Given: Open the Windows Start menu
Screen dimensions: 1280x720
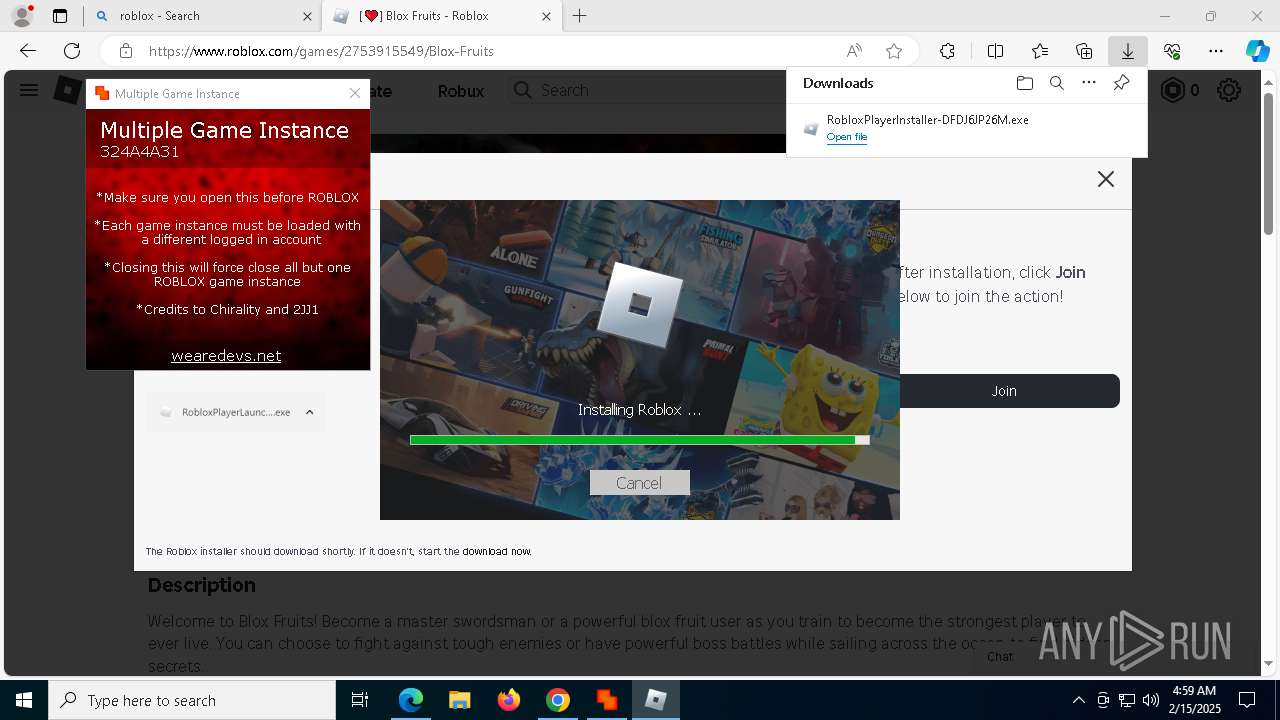Looking at the screenshot, I should pos(24,700).
